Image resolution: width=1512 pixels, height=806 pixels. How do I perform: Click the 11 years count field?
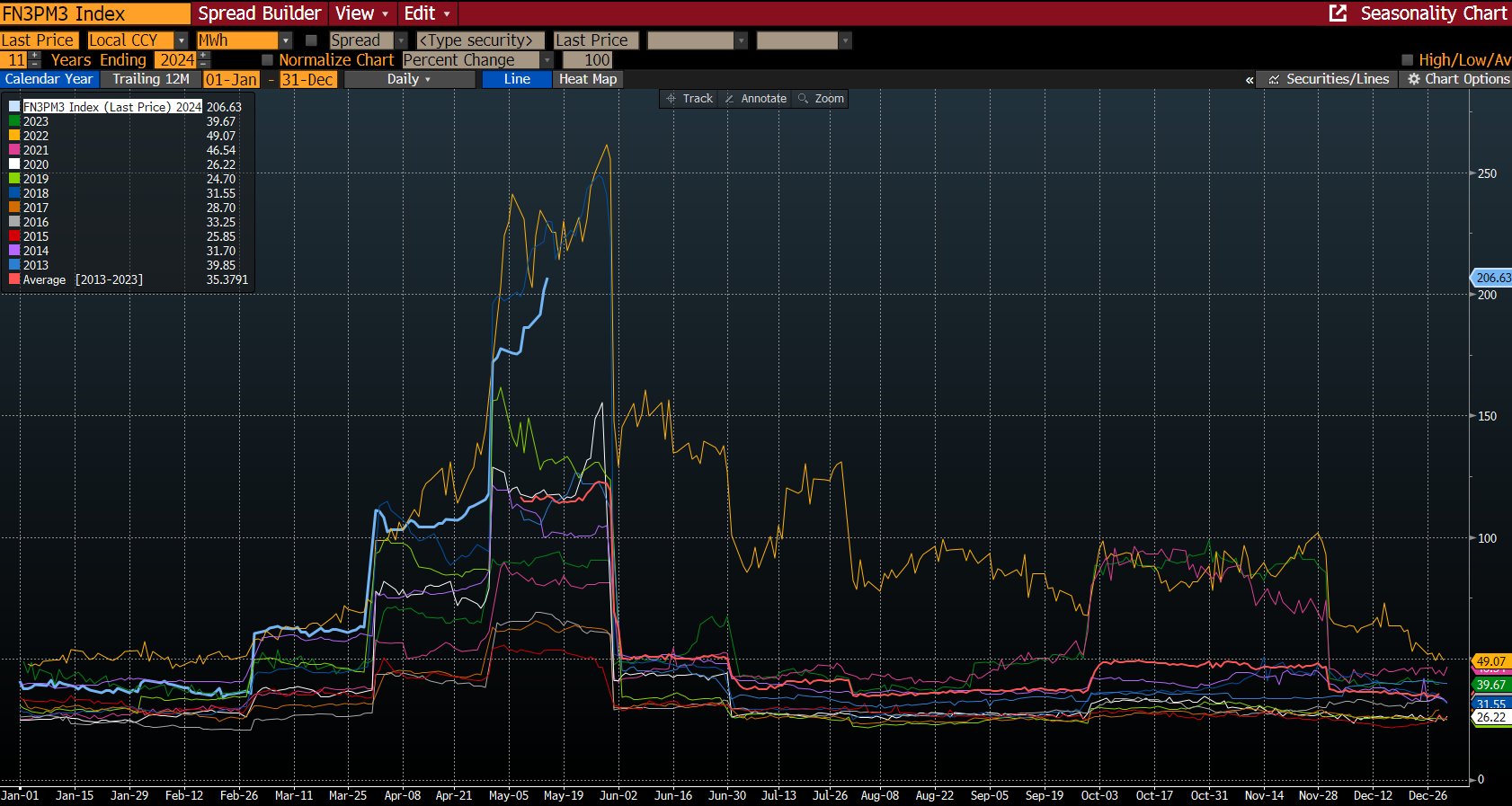tap(14, 60)
